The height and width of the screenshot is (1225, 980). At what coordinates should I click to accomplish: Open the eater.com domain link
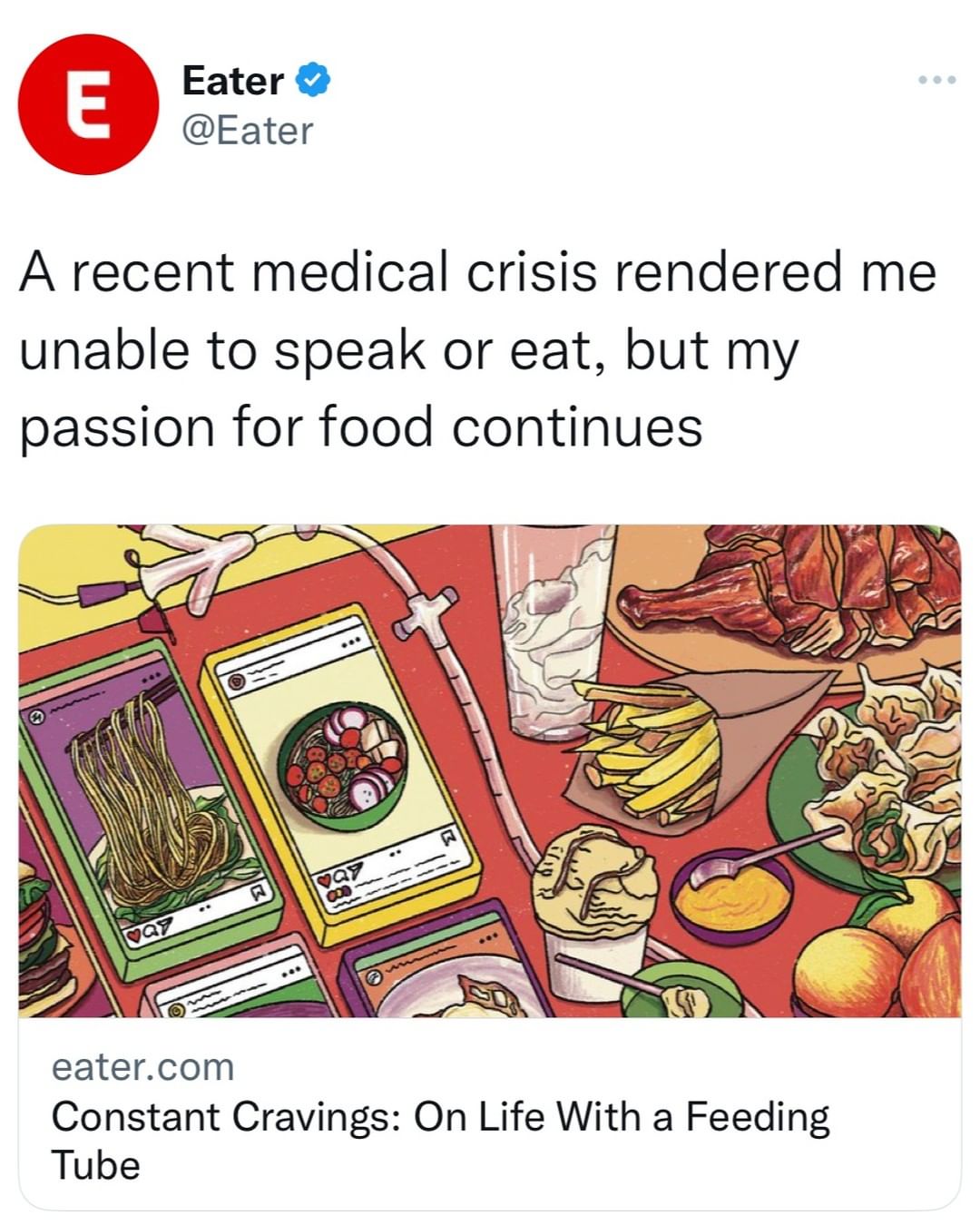142,1066
